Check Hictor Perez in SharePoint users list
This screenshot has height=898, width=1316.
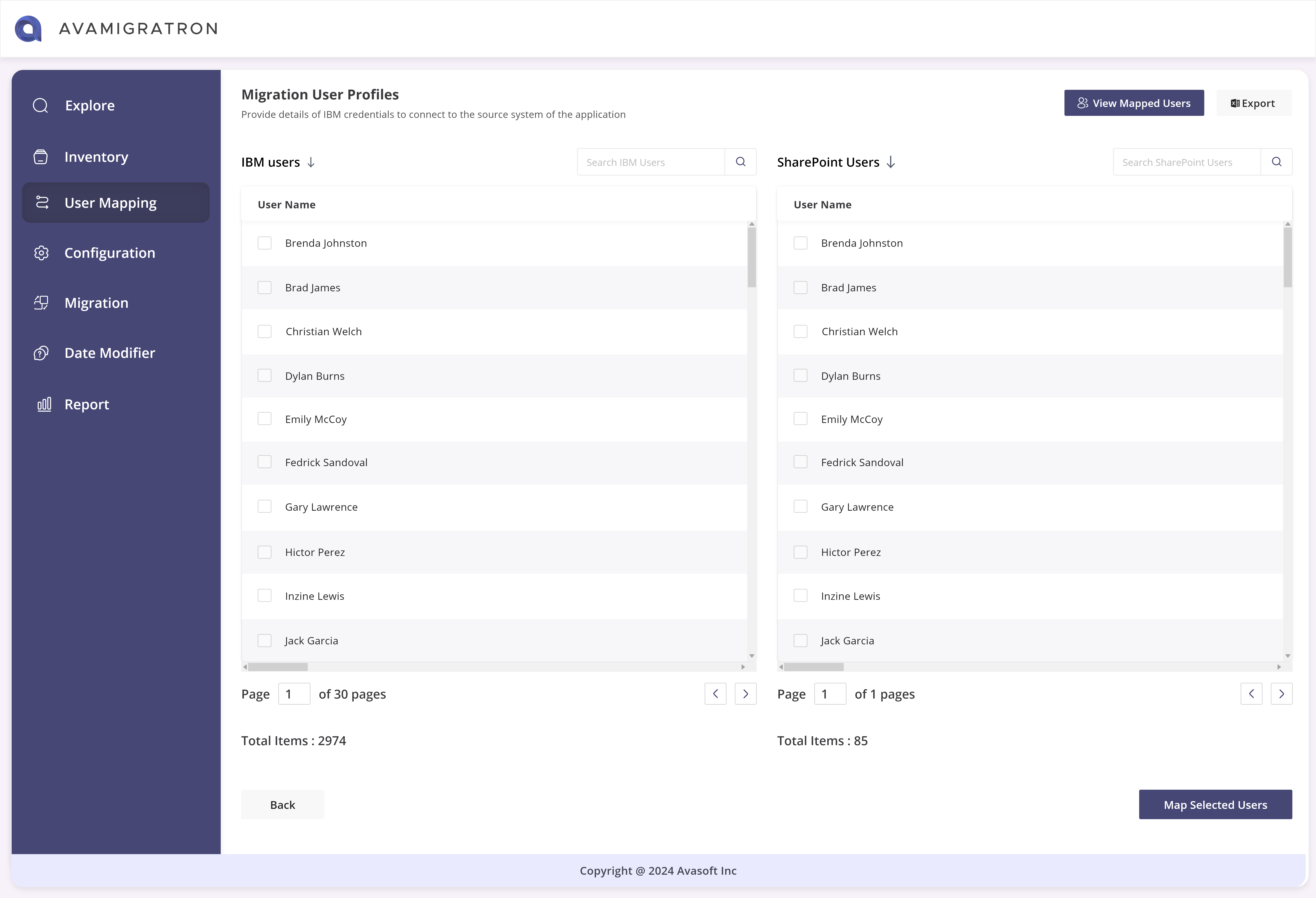pos(800,552)
